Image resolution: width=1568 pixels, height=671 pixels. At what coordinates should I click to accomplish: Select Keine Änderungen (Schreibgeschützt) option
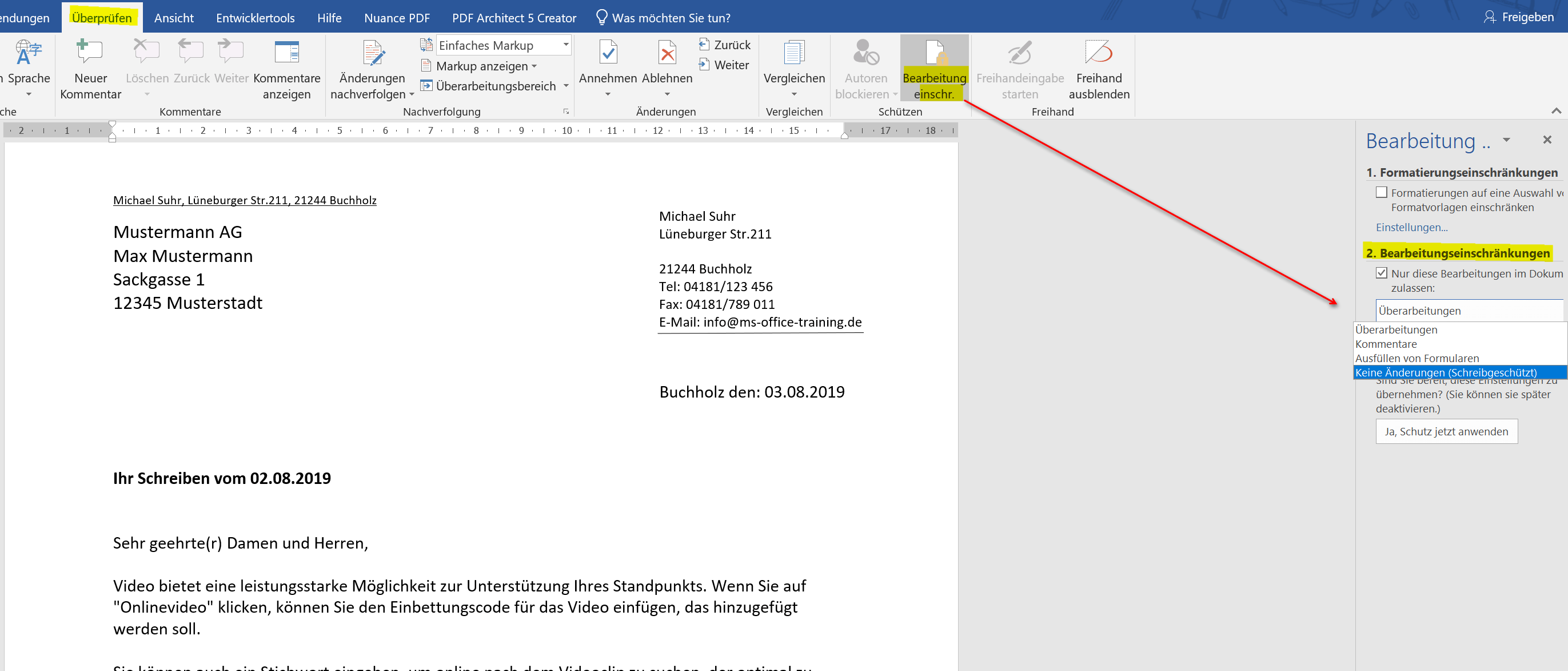click(1461, 372)
